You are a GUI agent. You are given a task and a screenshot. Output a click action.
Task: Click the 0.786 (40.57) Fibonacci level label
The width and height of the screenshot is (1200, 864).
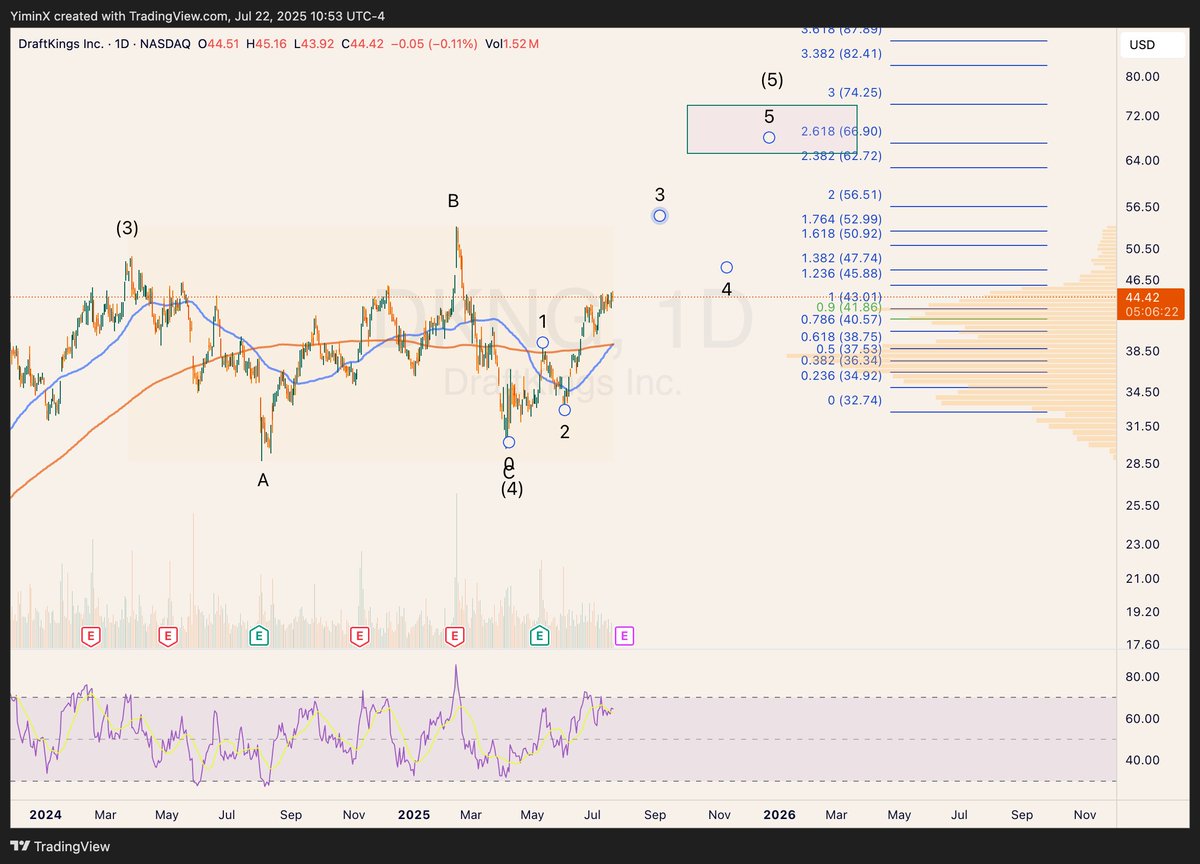click(x=841, y=320)
